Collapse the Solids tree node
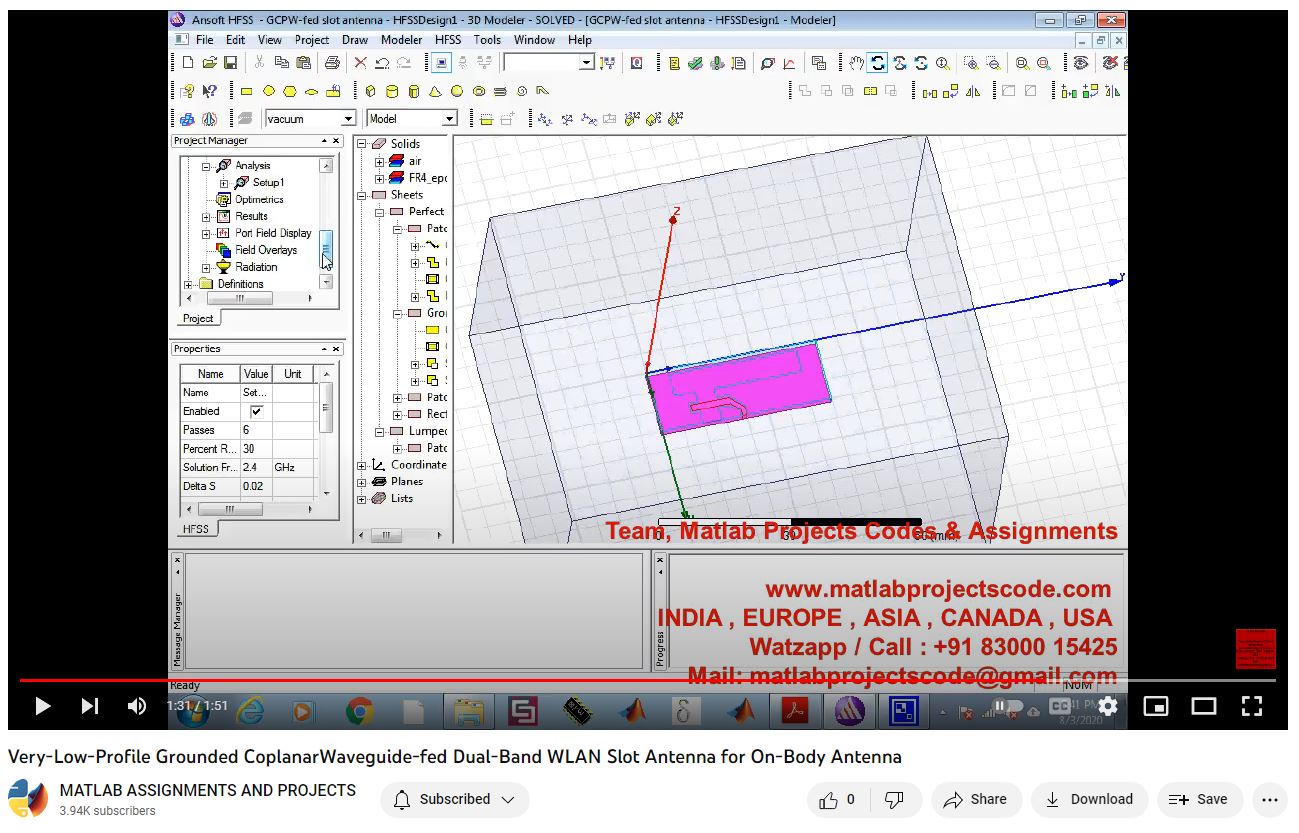 pyautogui.click(x=362, y=144)
